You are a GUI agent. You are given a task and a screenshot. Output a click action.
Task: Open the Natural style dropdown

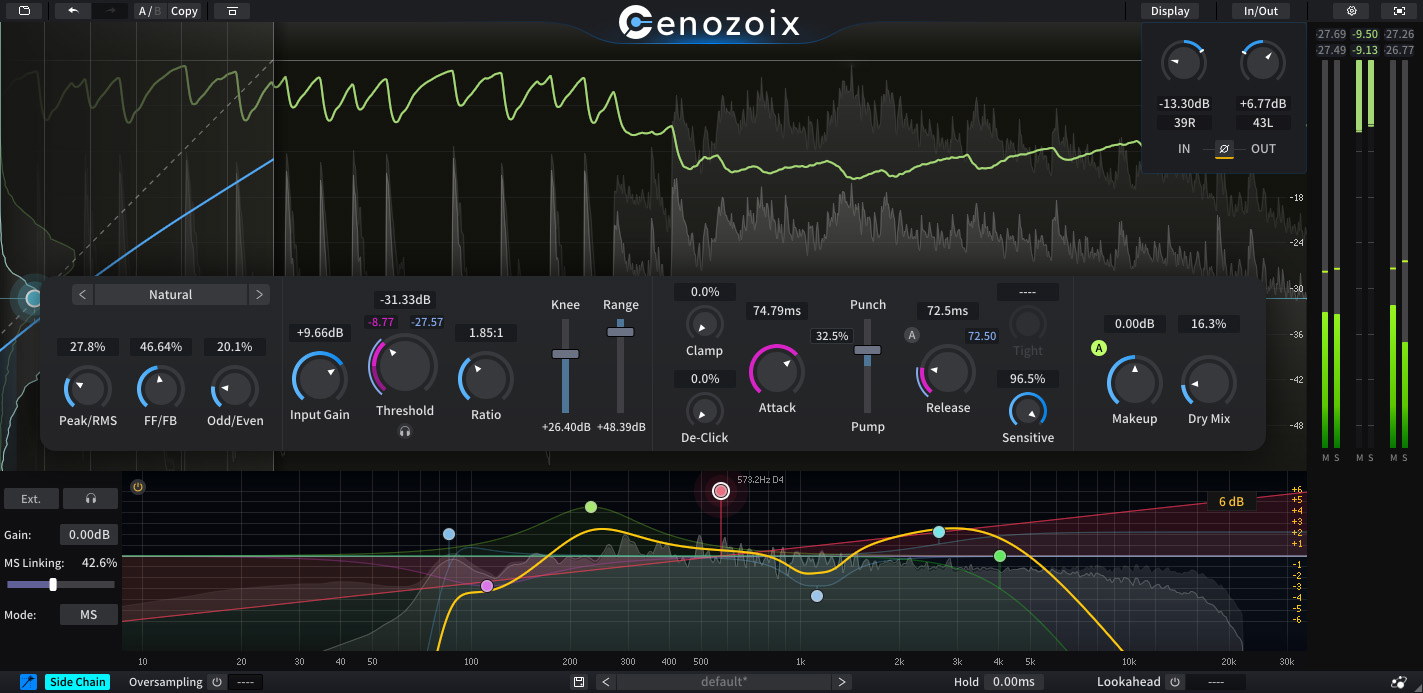pos(171,295)
